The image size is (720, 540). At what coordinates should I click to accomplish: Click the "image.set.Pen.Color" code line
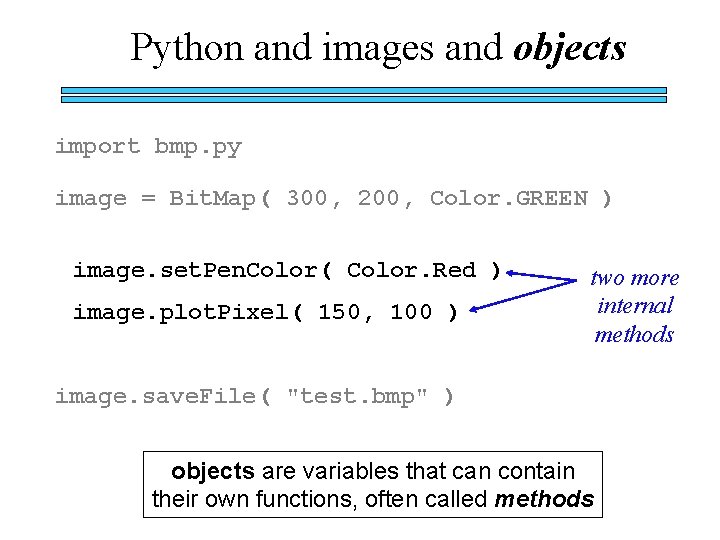click(x=286, y=271)
